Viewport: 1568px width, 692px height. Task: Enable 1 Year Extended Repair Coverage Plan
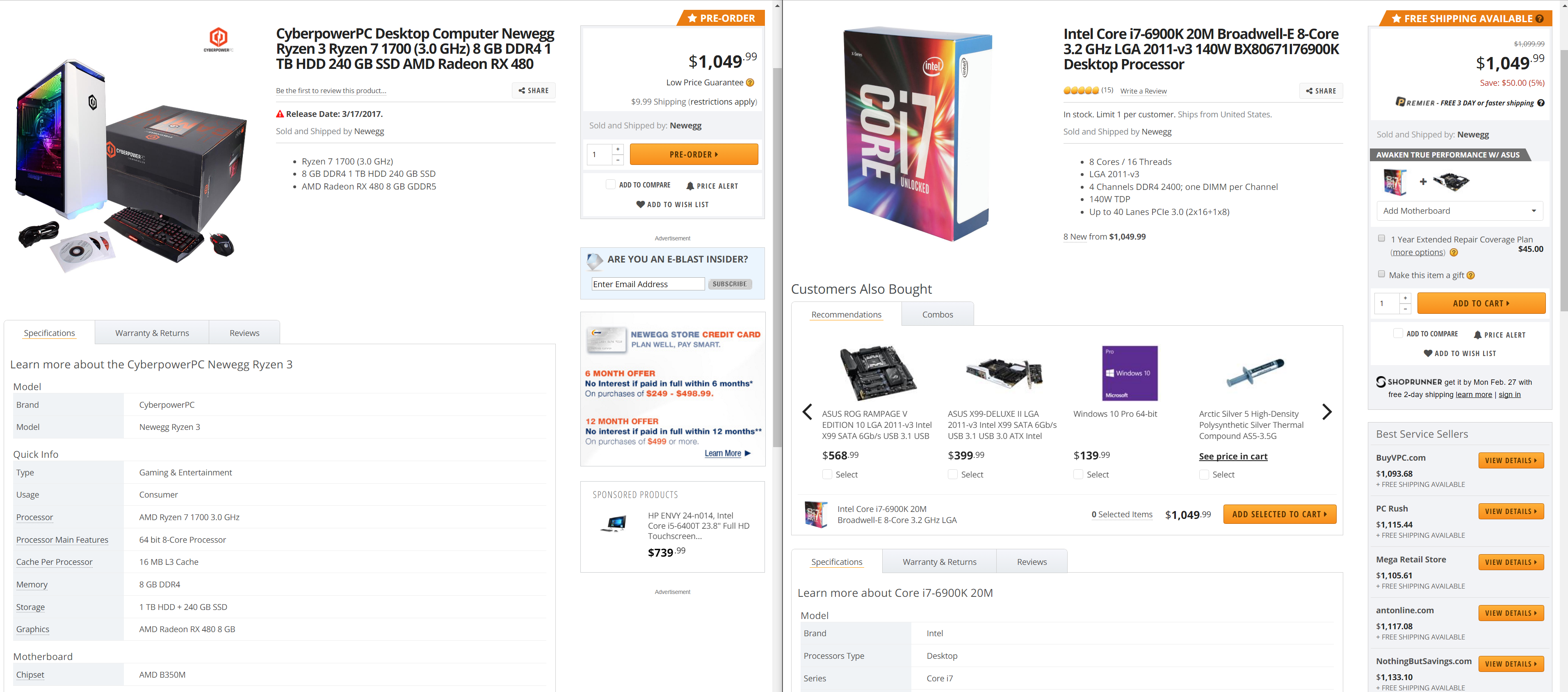[x=1381, y=239]
